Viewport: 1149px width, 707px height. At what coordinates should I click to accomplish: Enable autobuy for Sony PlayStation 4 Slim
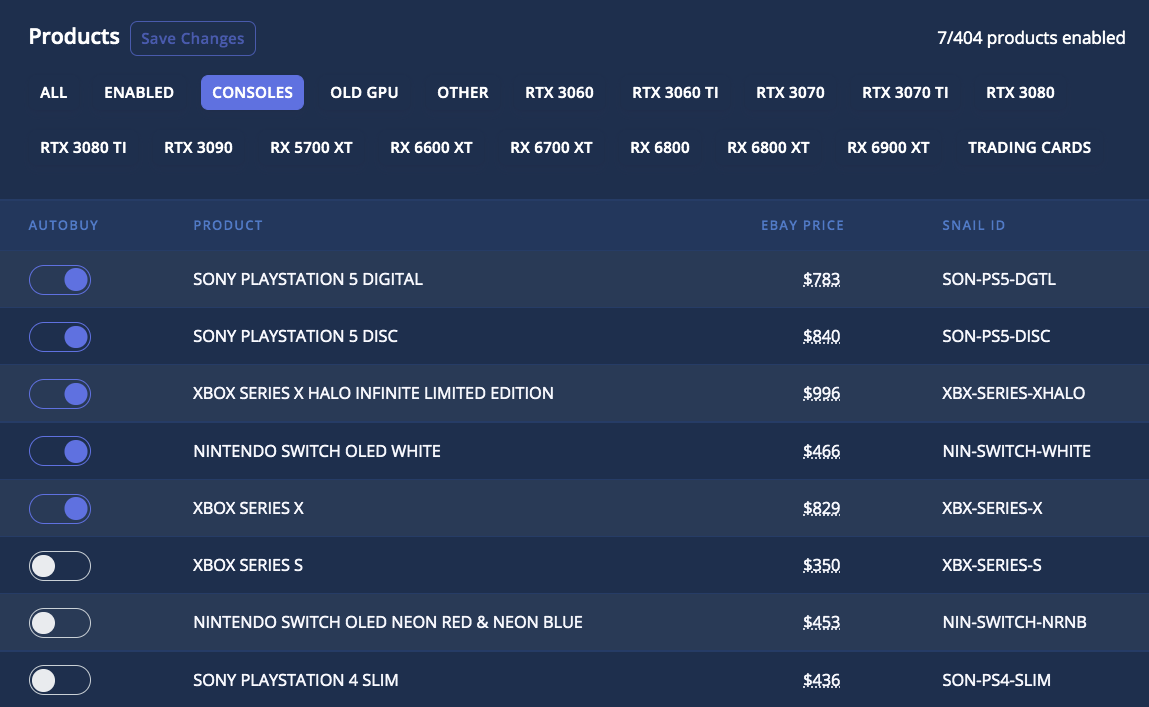point(60,681)
